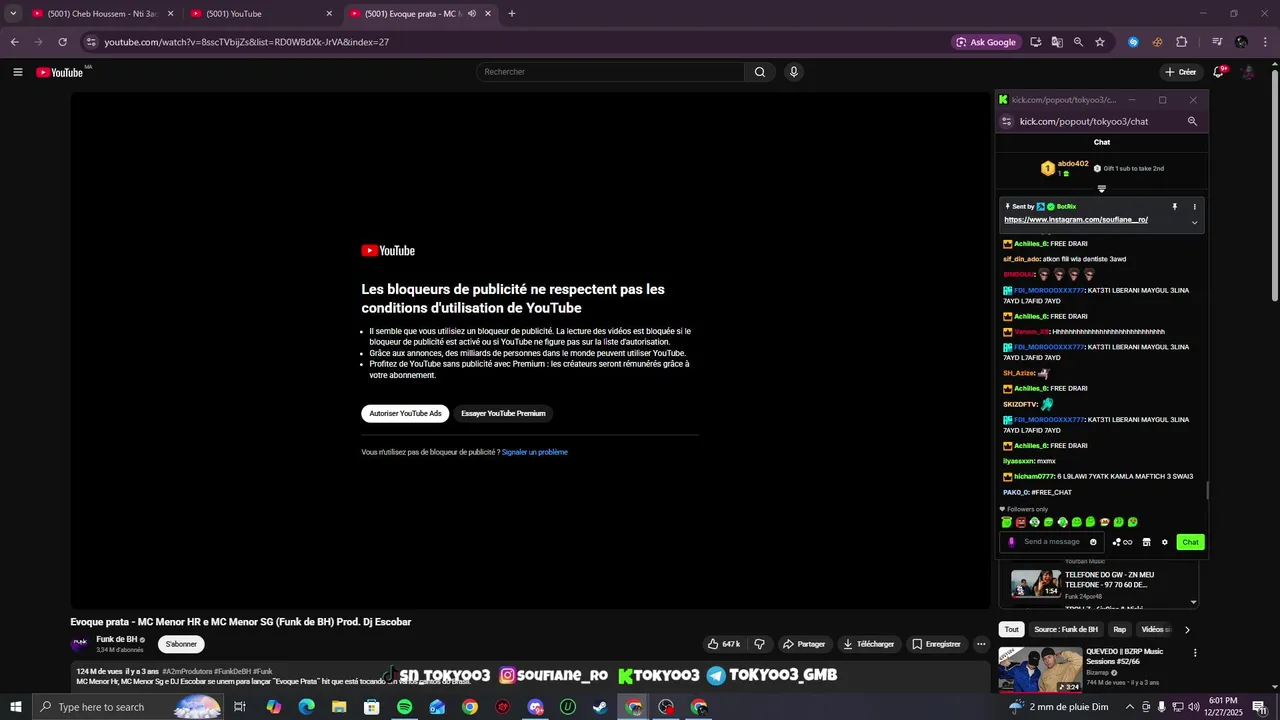Send message with green Chat button
Viewport: 1280px width, 720px height.
(1190, 542)
